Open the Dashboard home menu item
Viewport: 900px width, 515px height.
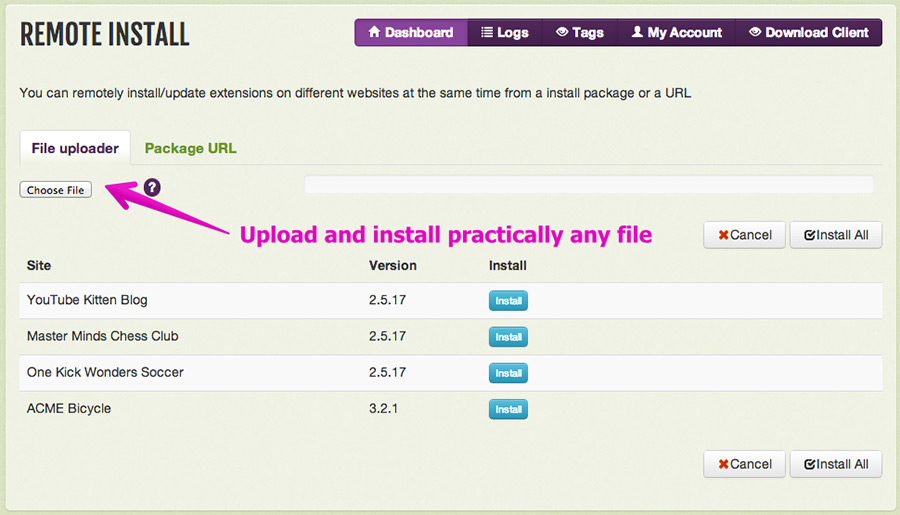tap(411, 33)
